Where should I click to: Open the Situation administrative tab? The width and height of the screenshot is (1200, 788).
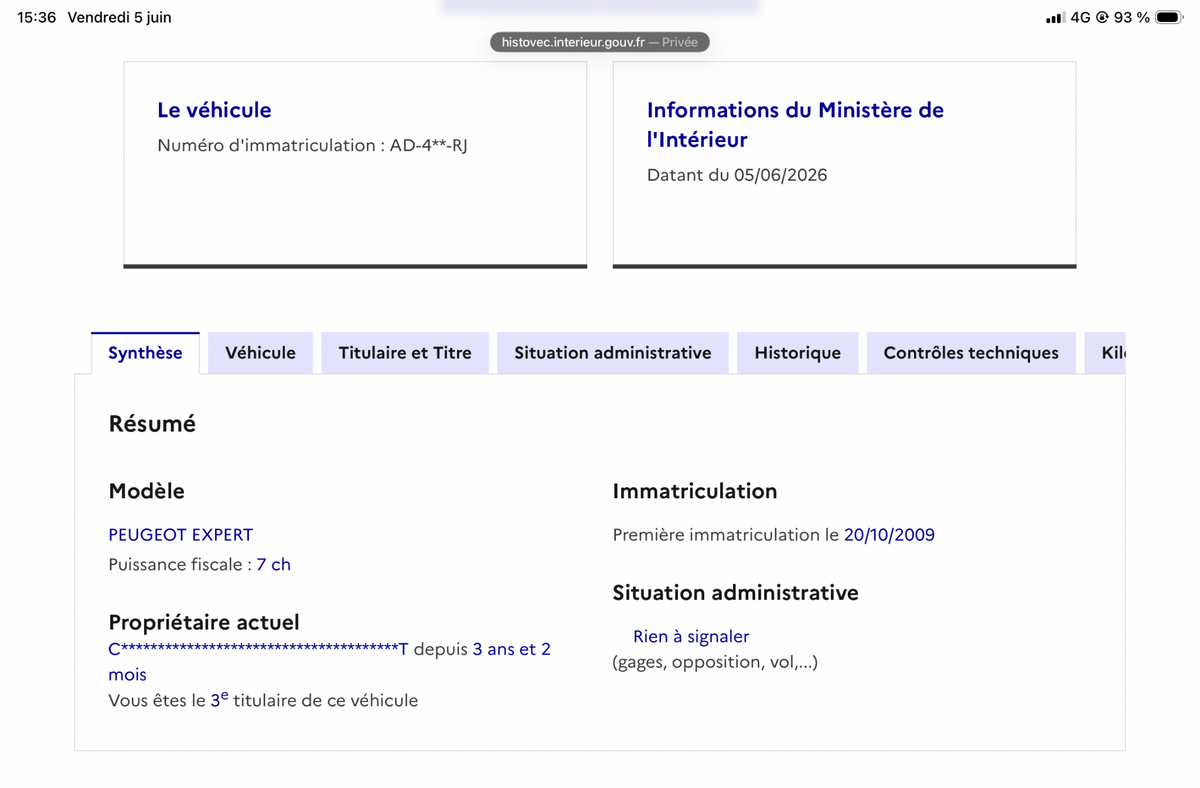click(x=613, y=353)
